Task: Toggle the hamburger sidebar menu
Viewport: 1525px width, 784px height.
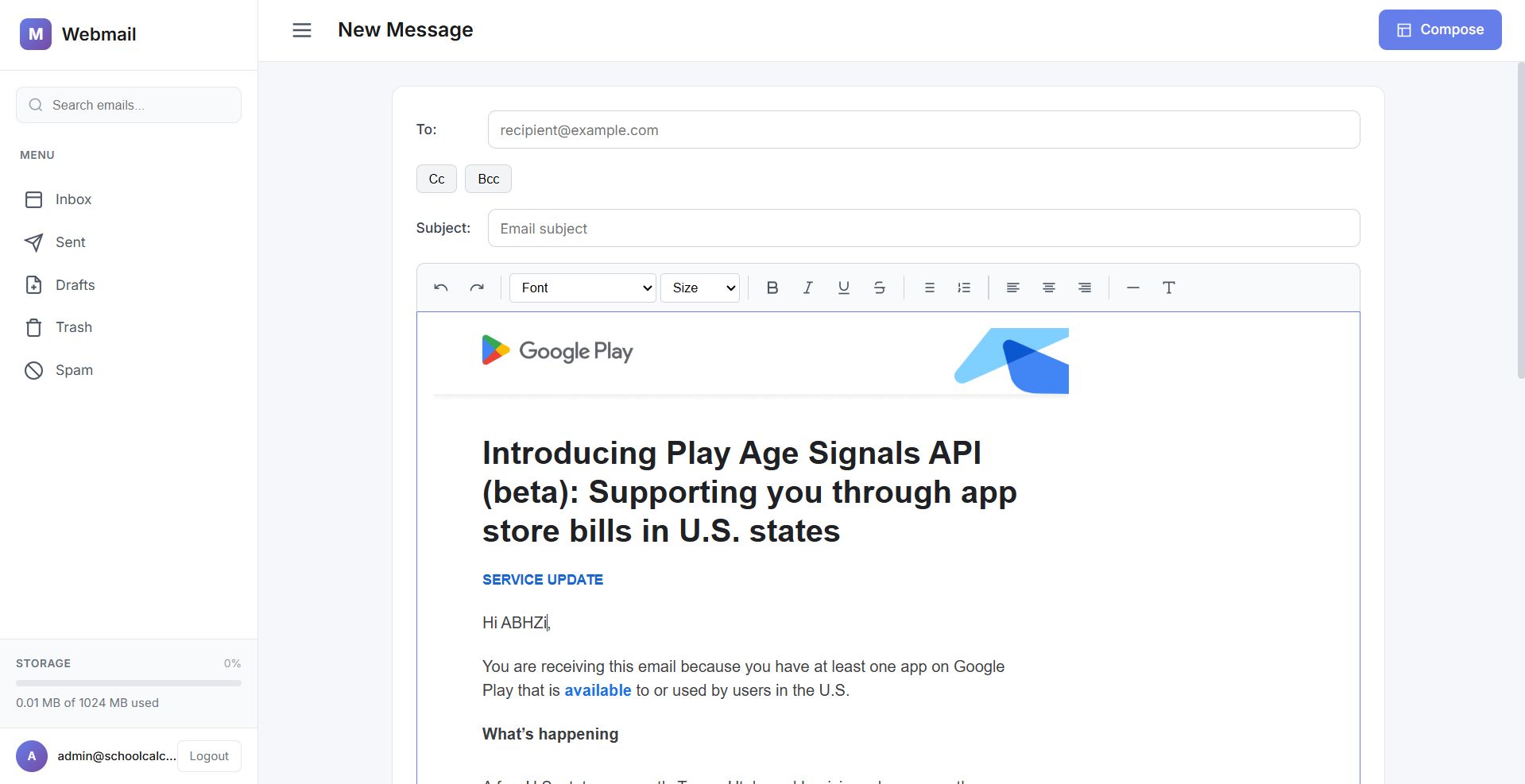Action: 302,30
